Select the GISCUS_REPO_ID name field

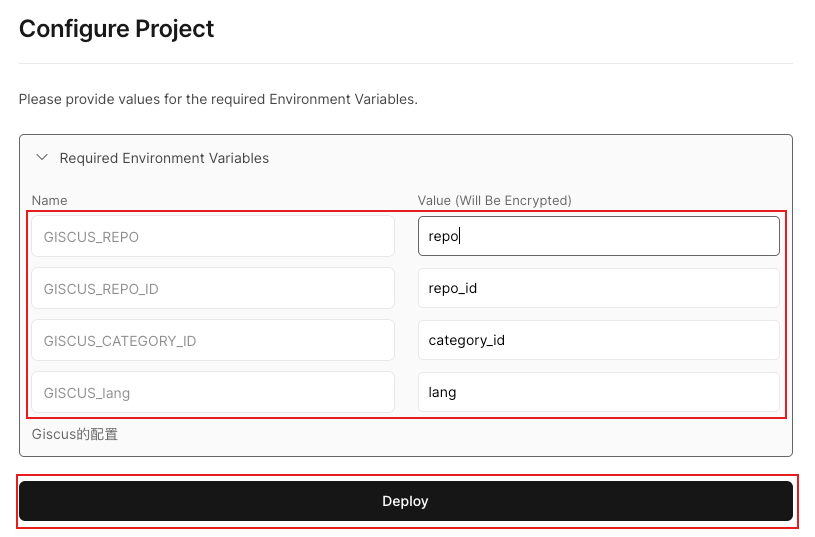click(x=213, y=289)
